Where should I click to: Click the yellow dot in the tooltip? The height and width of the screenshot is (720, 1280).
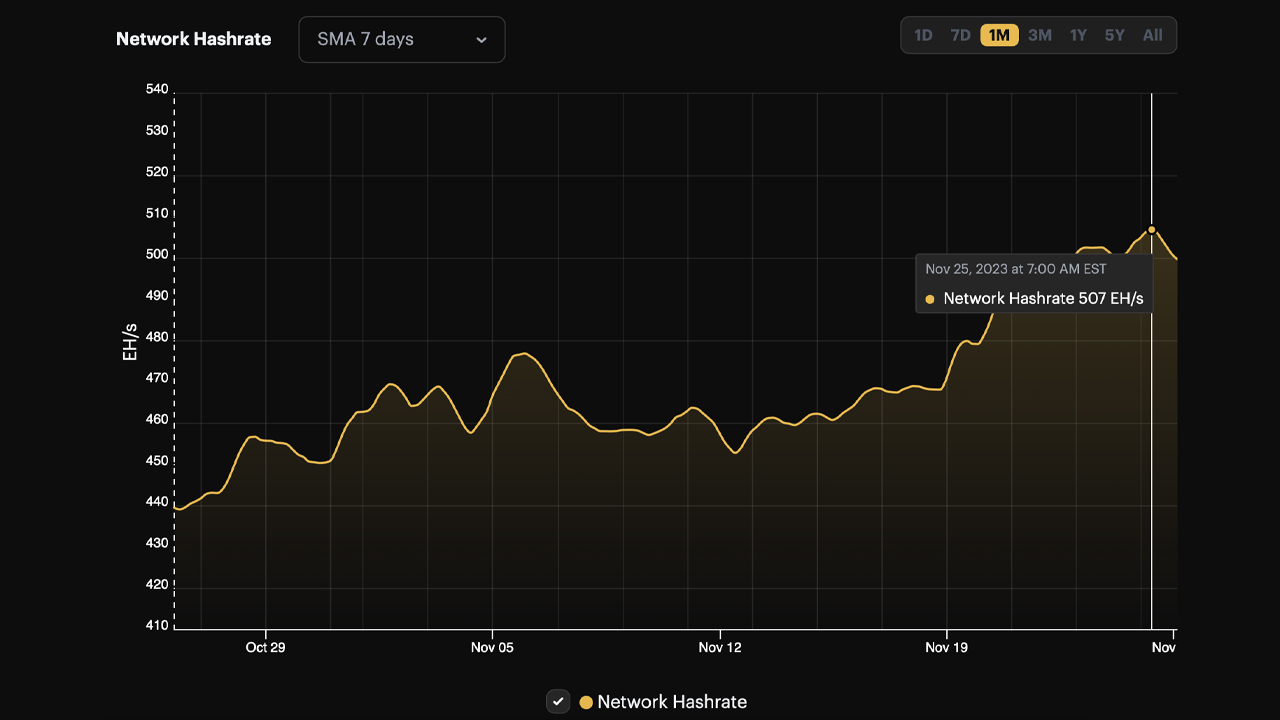[929, 298]
